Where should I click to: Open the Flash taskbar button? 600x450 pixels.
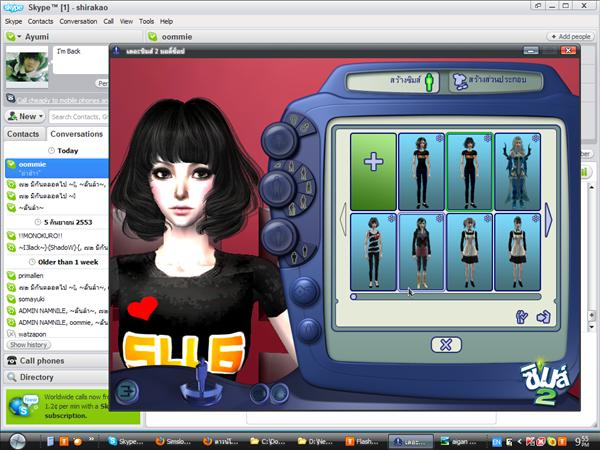(x=364, y=442)
